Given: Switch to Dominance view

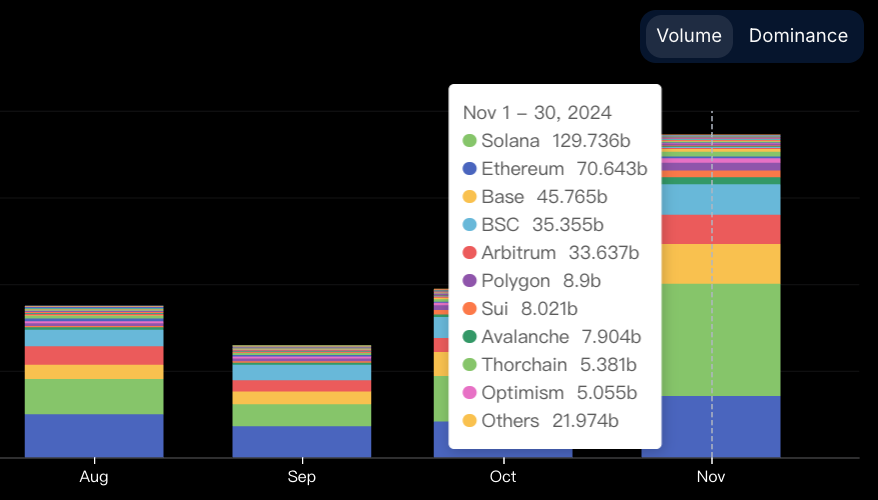Looking at the screenshot, I should point(798,36).
